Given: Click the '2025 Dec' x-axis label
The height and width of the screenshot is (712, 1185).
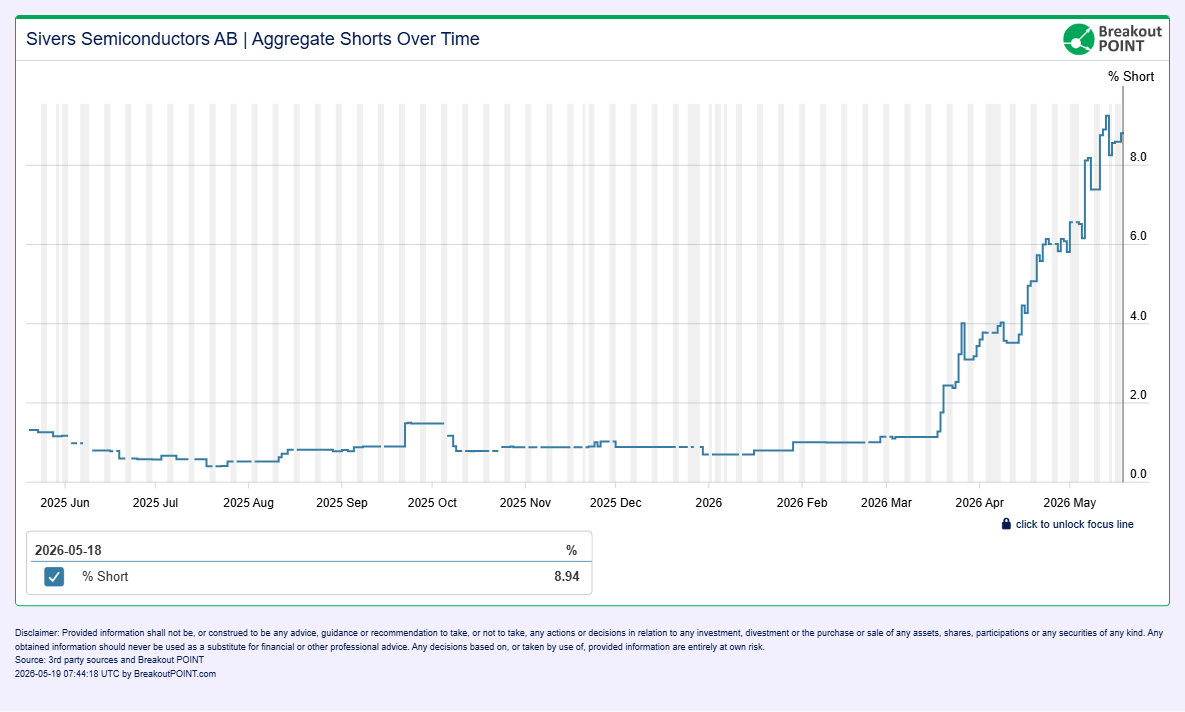Looking at the screenshot, I should click(615, 503).
